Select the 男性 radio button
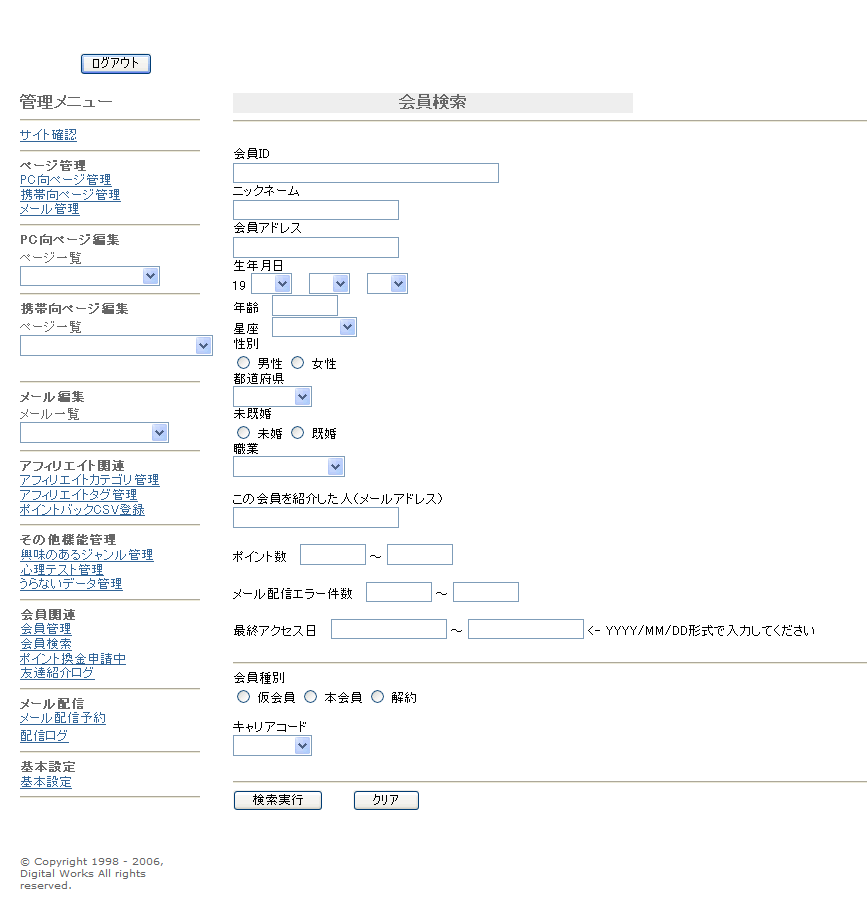867x916 pixels. (244, 363)
